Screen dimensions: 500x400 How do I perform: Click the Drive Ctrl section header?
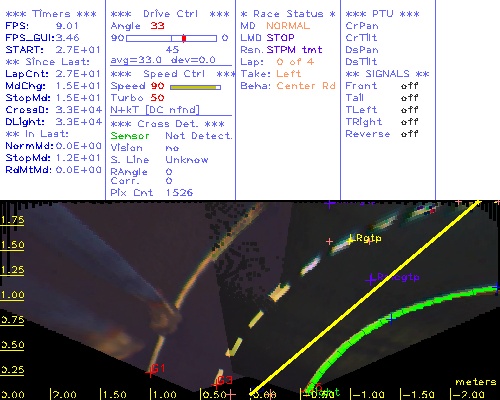pos(170,14)
